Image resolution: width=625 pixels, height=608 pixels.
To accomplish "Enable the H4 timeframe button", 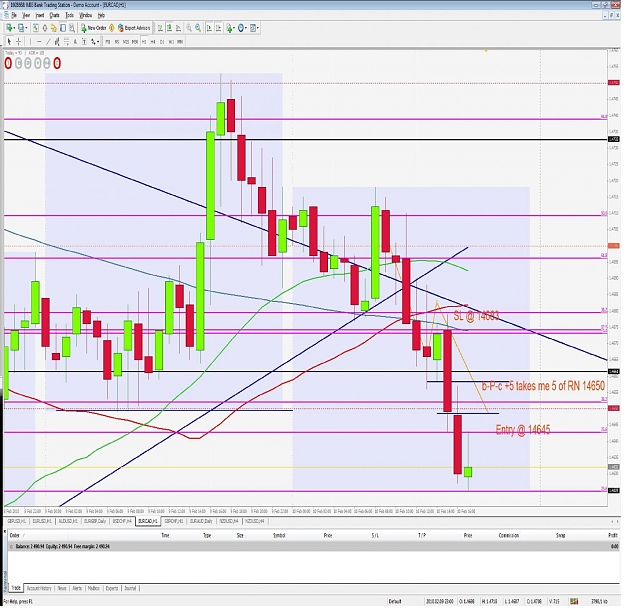I will point(153,41).
